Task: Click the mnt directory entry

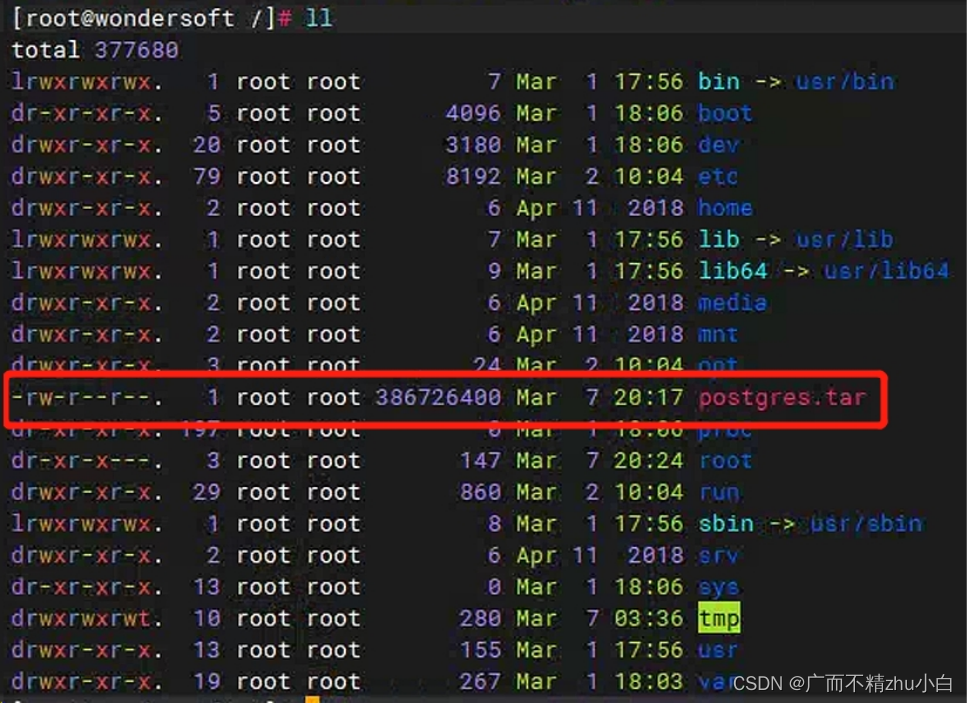Action: point(716,334)
